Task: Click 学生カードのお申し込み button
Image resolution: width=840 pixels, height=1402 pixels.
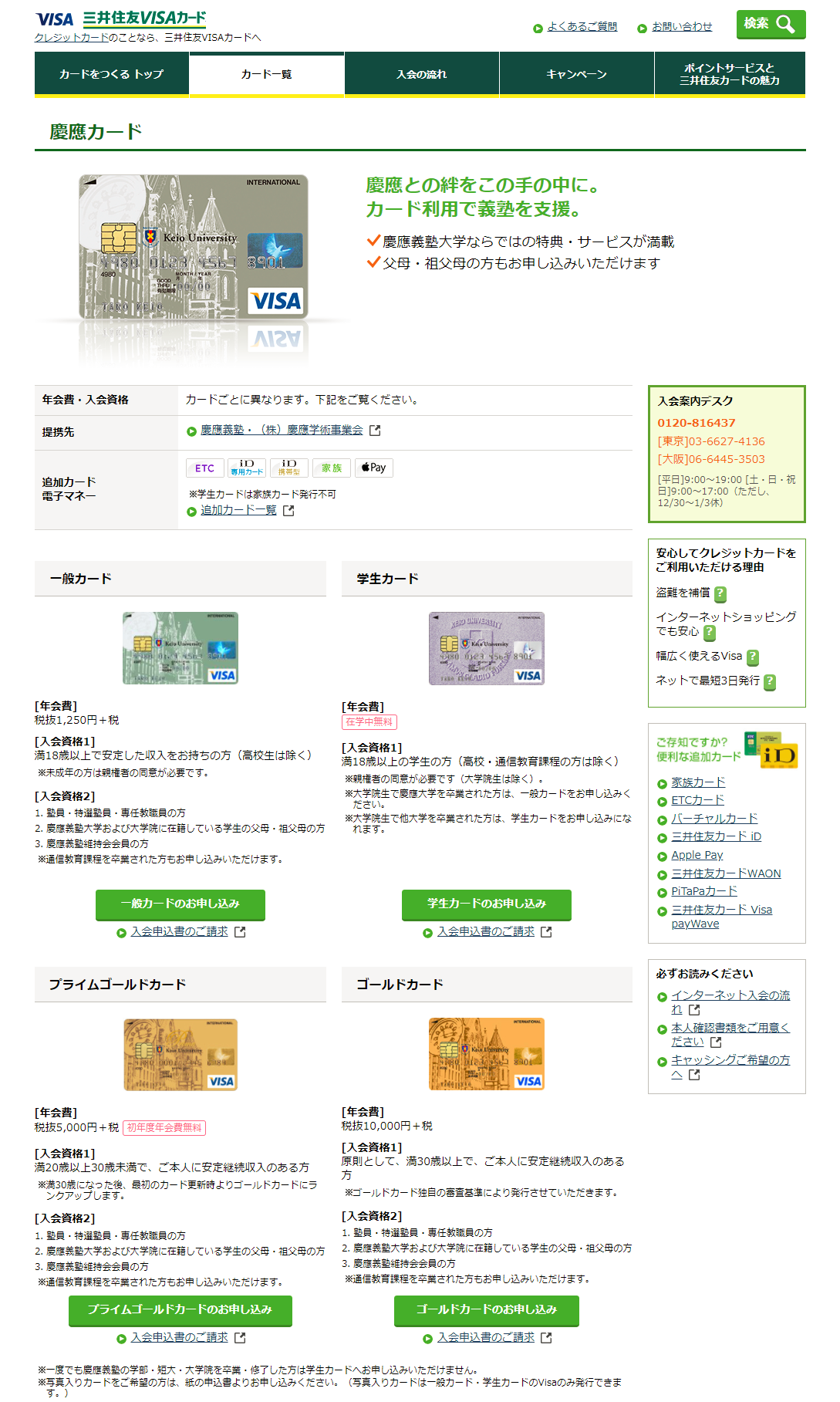Action: click(x=487, y=904)
